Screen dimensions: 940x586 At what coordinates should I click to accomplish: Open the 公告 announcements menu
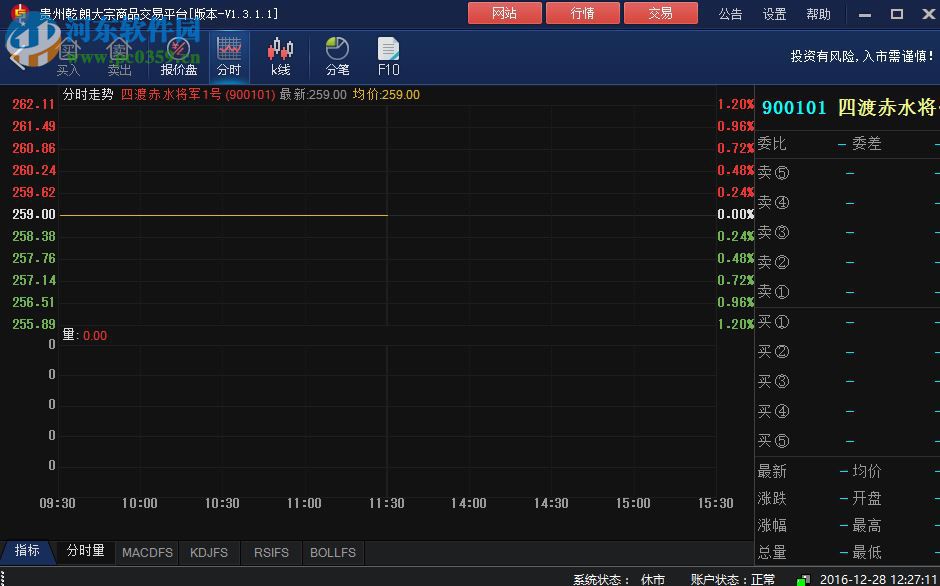pos(730,14)
